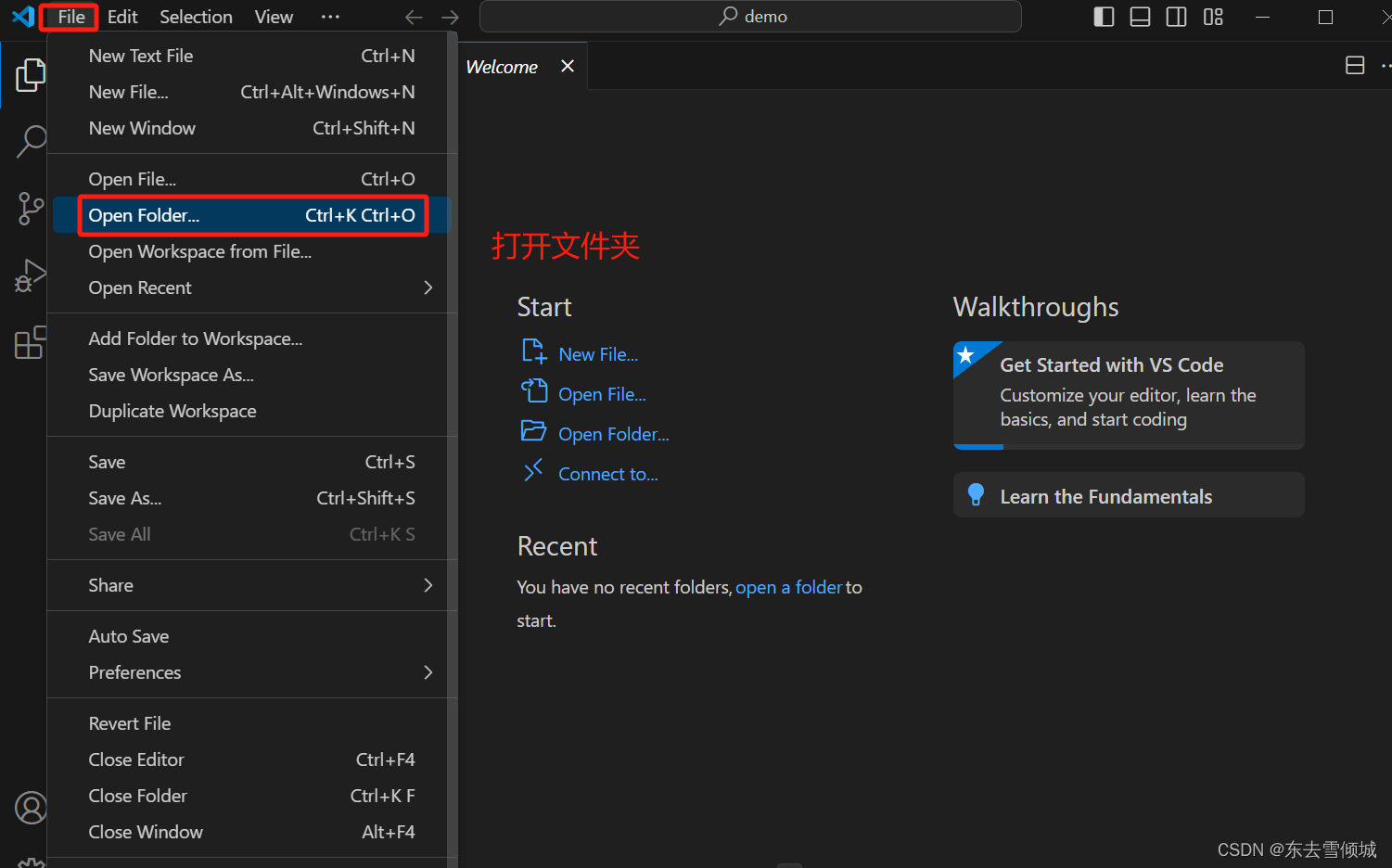Open the Explorer view in activity bar
Image resolution: width=1392 pixels, height=868 pixels.
pyautogui.click(x=30, y=75)
